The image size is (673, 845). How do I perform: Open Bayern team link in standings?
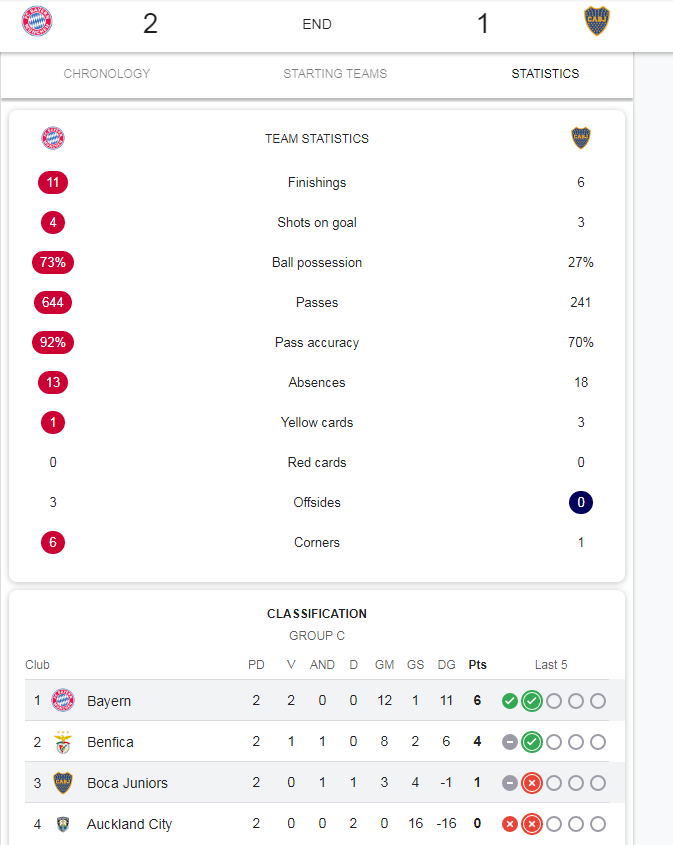click(x=109, y=701)
